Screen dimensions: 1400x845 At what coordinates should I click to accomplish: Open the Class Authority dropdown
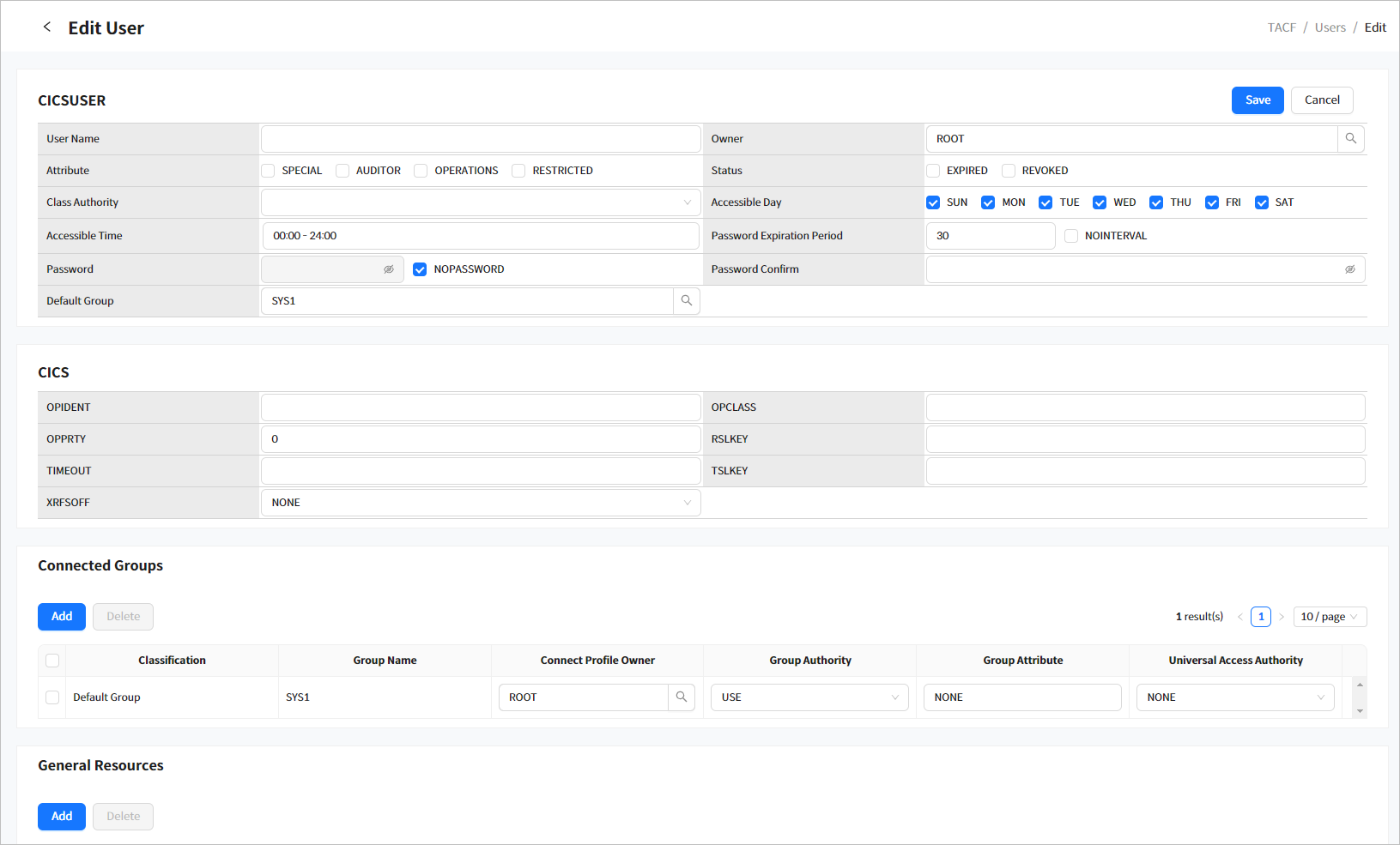pyautogui.click(x=480, y=202)
